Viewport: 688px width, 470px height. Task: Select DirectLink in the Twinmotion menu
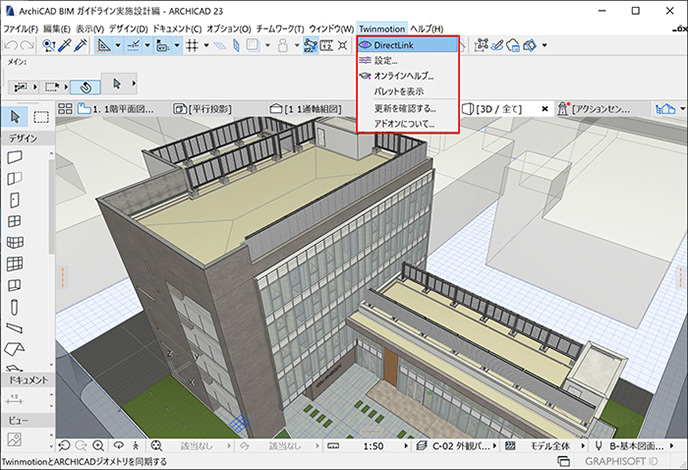(x=408, y=45)
